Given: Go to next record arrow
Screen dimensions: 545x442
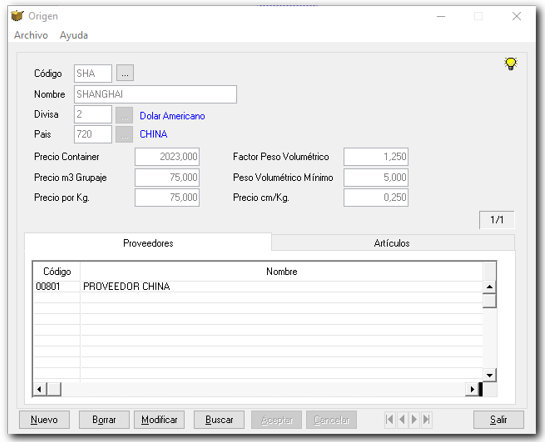Looking at the screenshot, I should [414, 419].
